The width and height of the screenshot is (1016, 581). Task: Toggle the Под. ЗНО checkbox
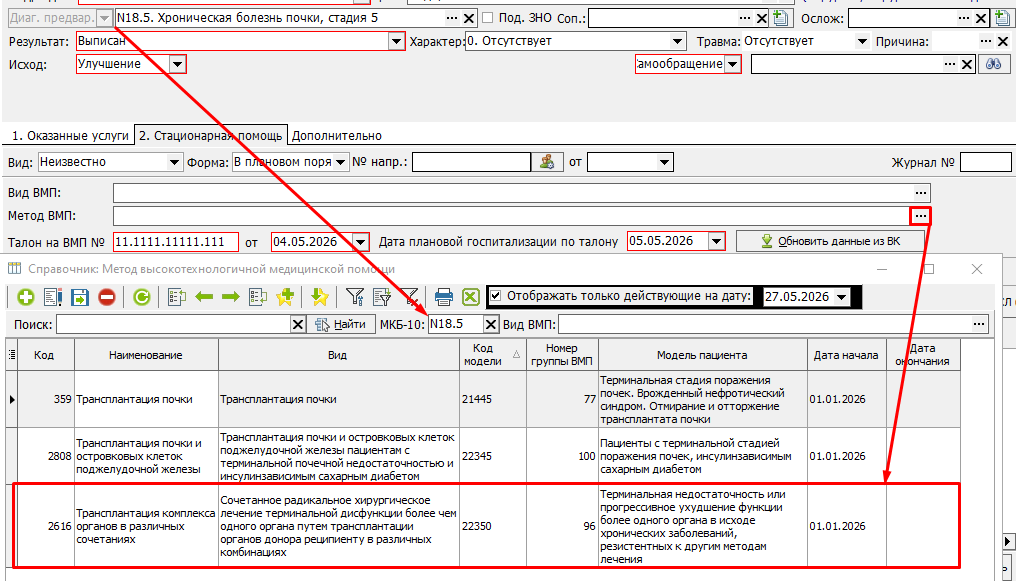tap(488, 18)
